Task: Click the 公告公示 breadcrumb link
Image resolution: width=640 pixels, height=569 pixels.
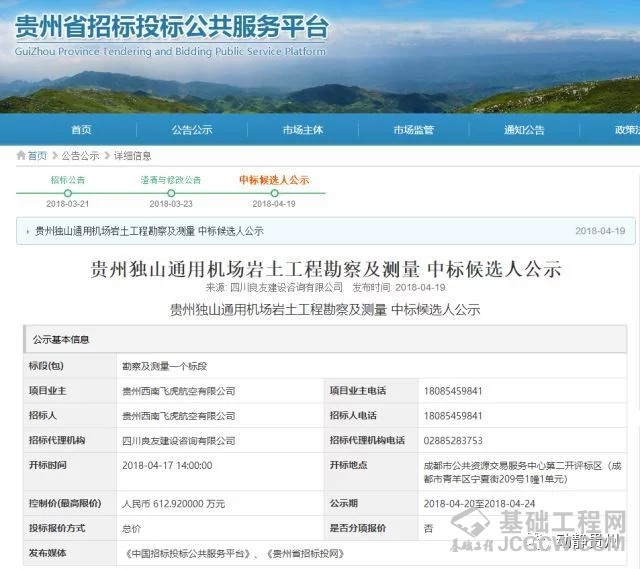Action: 80,156
